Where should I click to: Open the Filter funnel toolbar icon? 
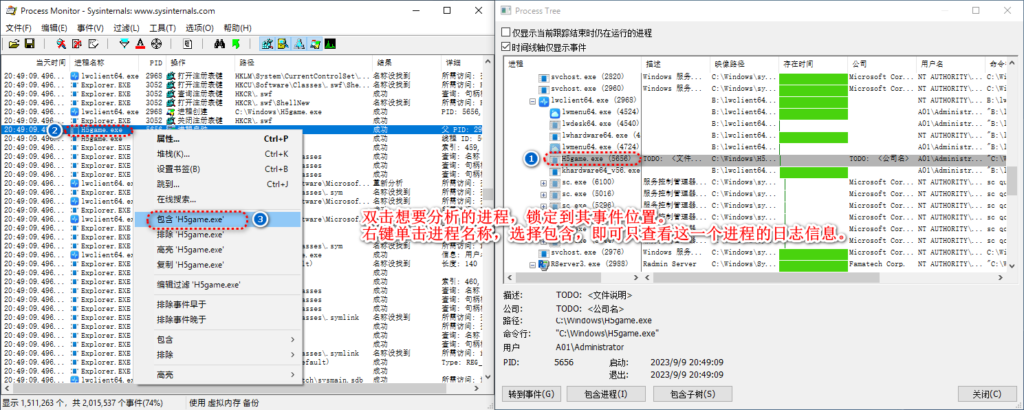pos(125,44)
